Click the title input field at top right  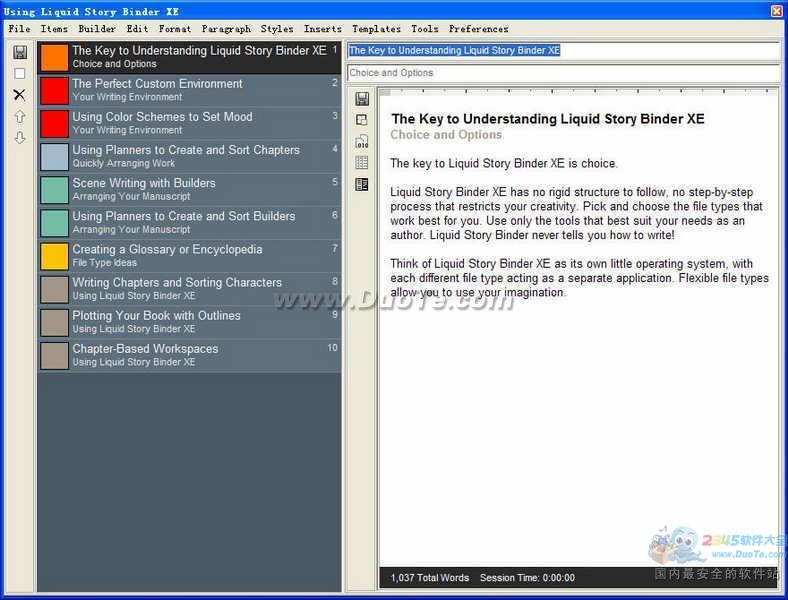tap(563, 50)
